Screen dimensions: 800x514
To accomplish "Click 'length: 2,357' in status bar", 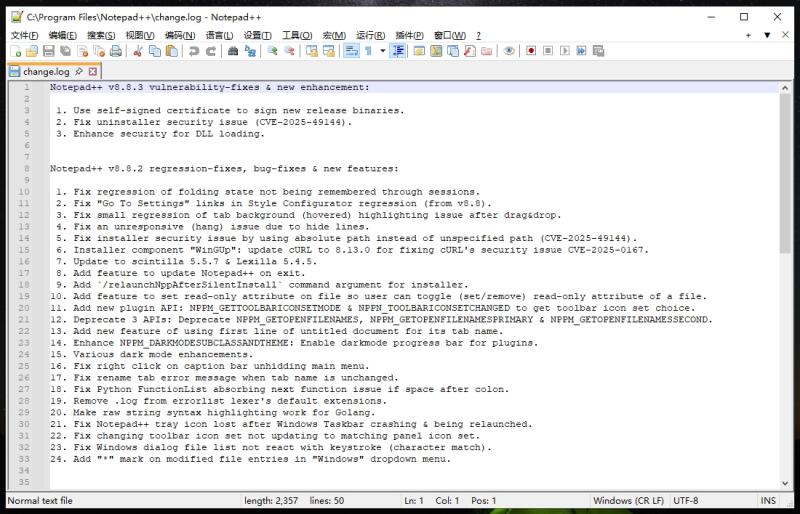I will 271,501.
